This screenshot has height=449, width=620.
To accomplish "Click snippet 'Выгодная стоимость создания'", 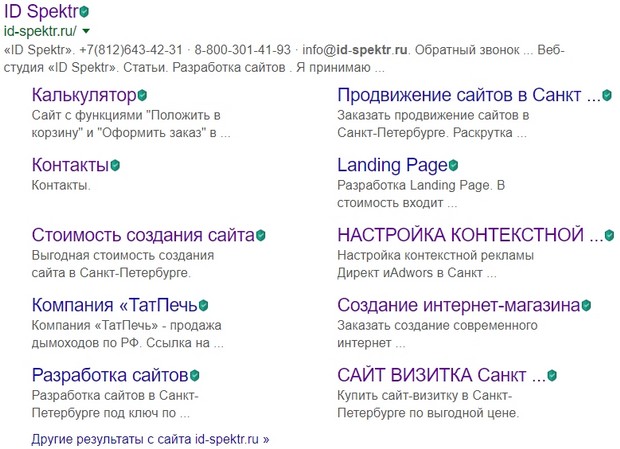I will [x=123, y=255].
